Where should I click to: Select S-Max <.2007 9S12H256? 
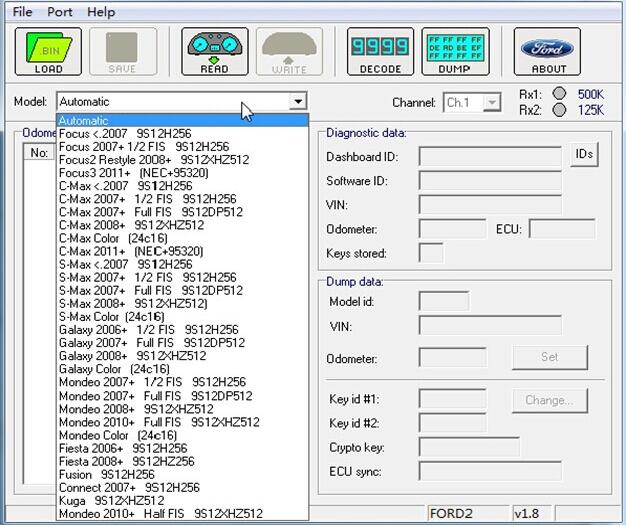(x=182, y=264)
